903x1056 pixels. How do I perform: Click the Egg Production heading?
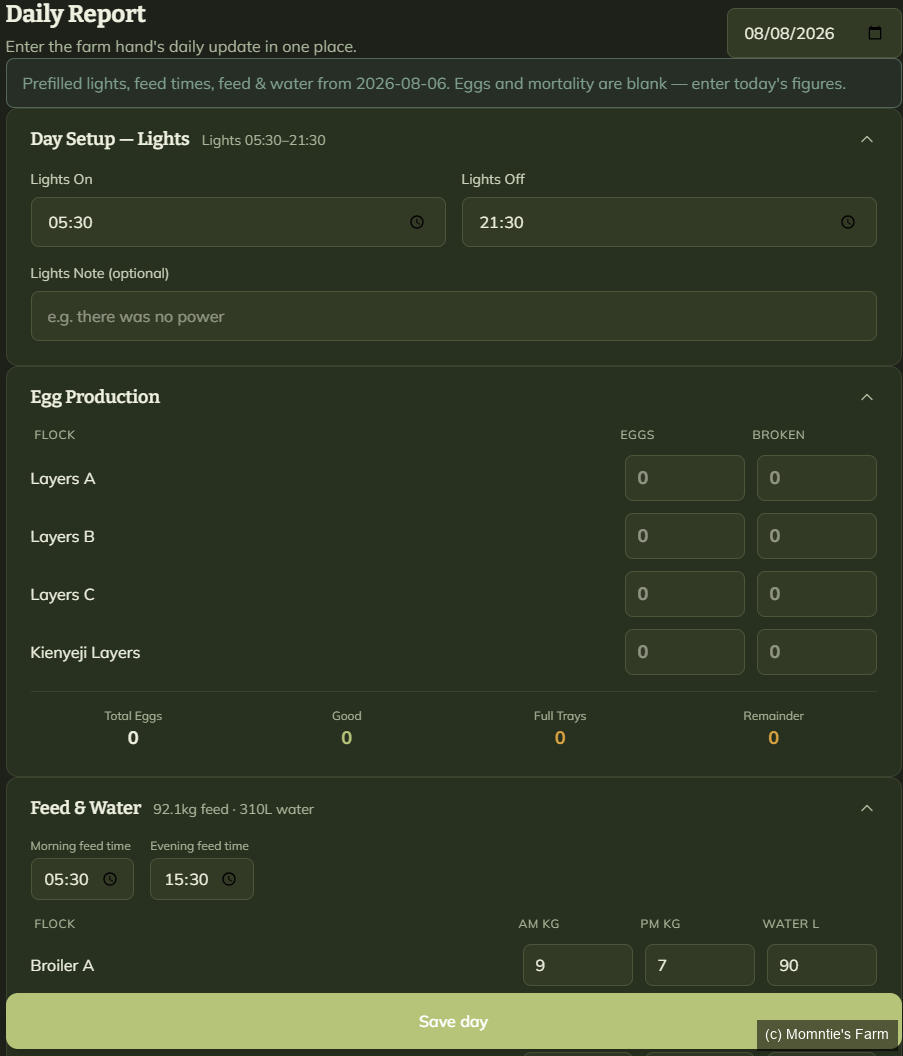[95, 397]
